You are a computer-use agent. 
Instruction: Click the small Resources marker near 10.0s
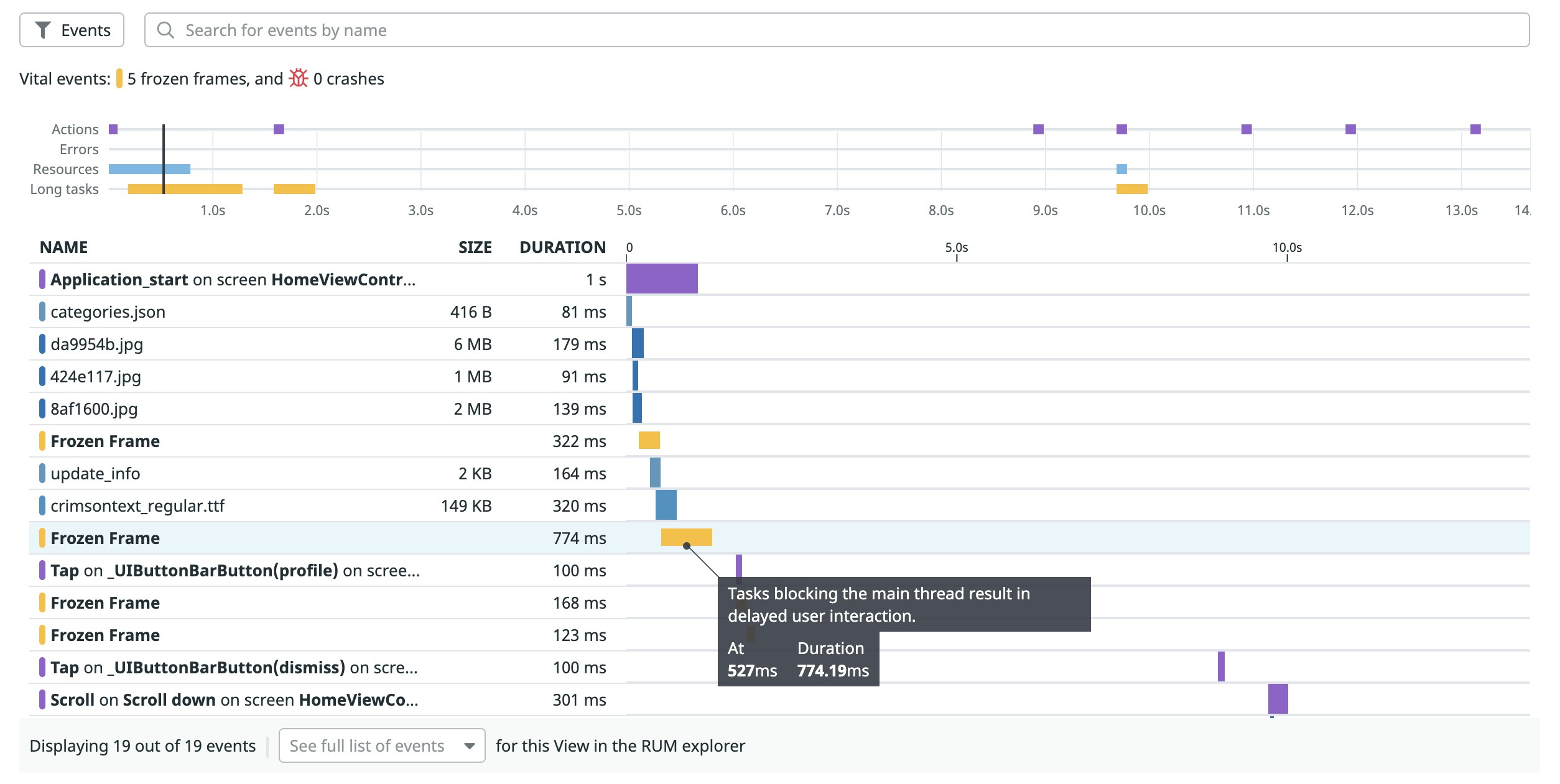click(x=1121, y=169)
